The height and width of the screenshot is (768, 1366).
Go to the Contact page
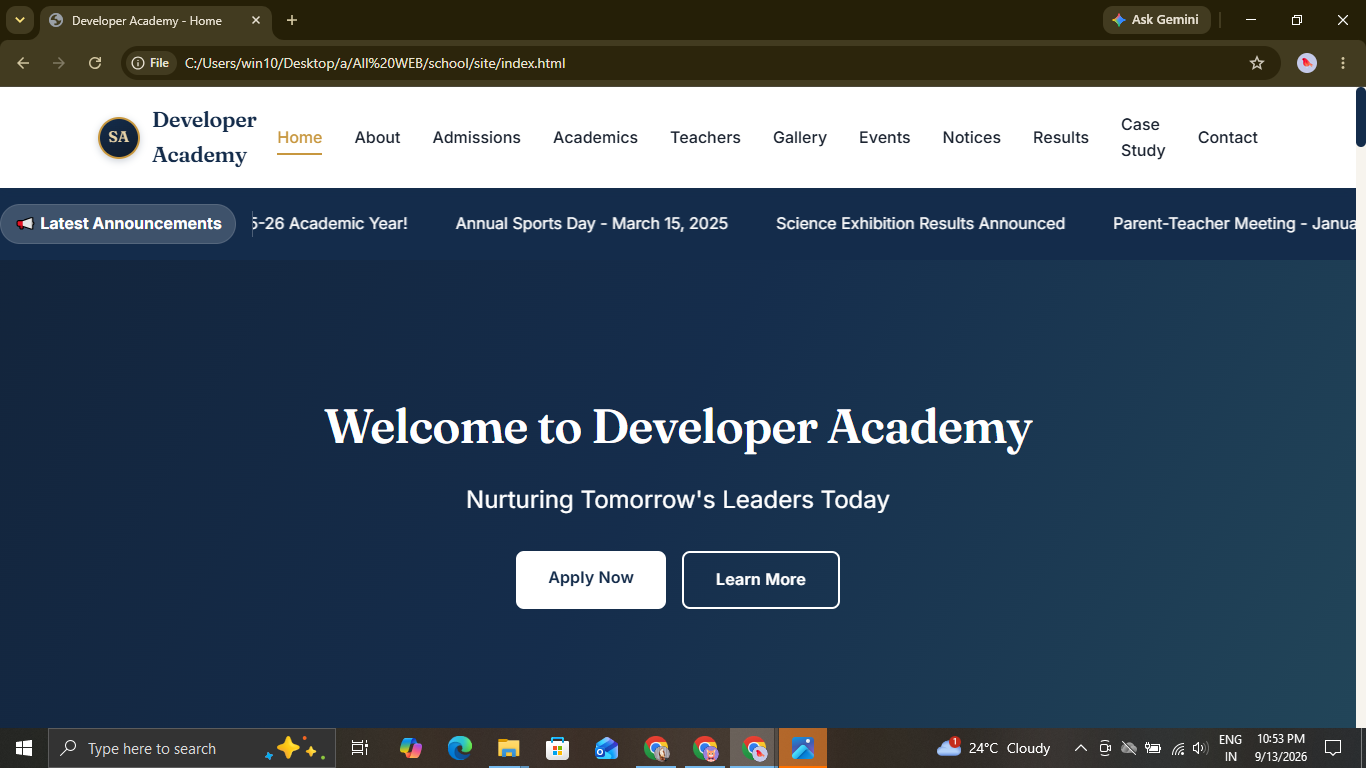[1228, 138]
